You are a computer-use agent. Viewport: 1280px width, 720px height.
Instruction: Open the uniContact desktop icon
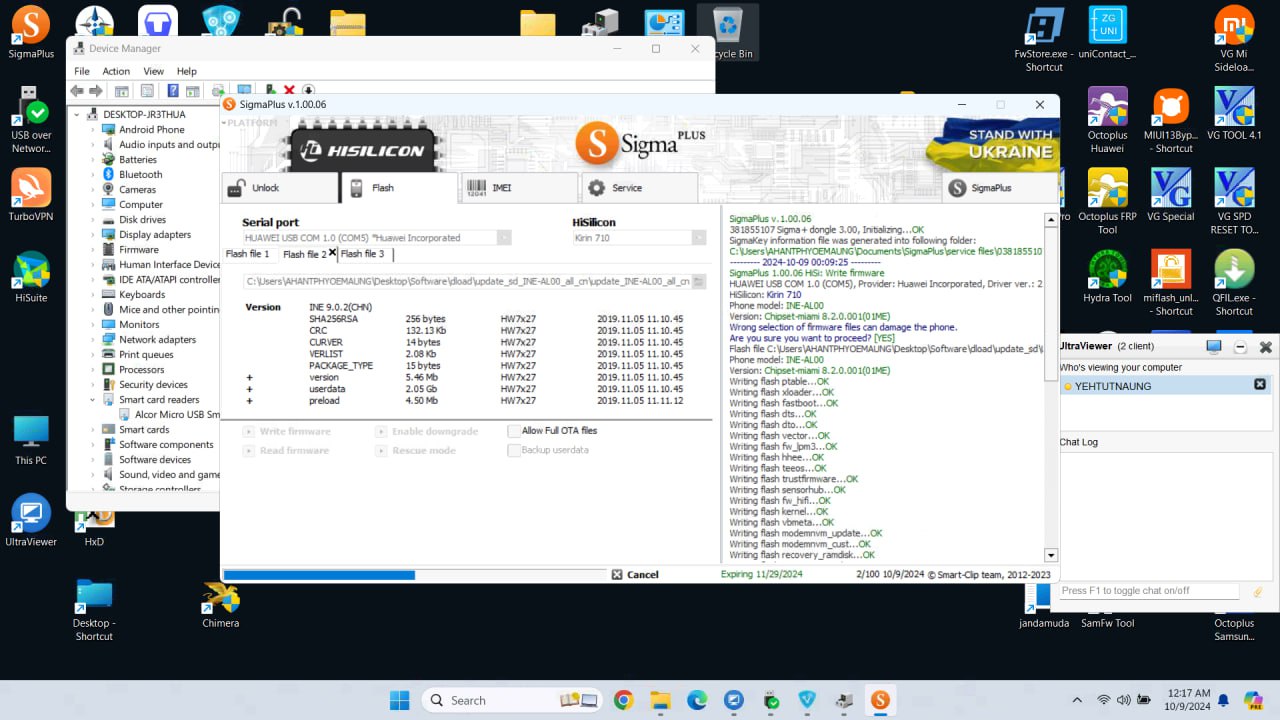tap(1107, 32)
